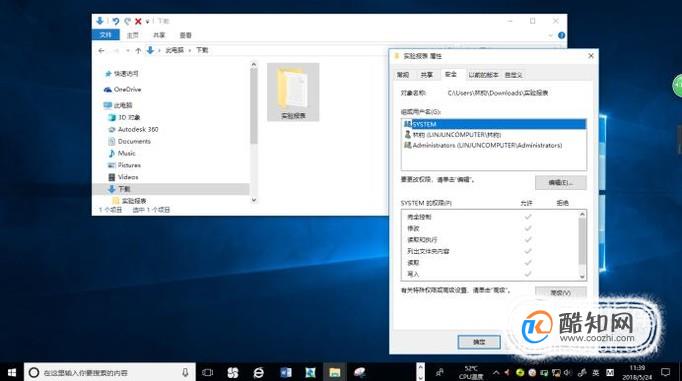Switch to the 查看 ribbon tab
The width and height of the screenshot is (682, 381).
pos(186,35)
